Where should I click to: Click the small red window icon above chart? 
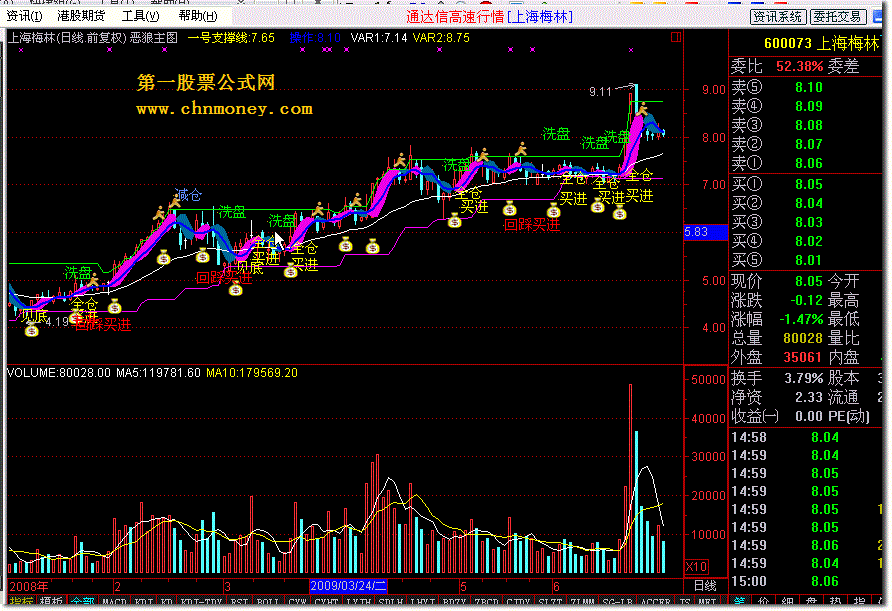(676, 37)
